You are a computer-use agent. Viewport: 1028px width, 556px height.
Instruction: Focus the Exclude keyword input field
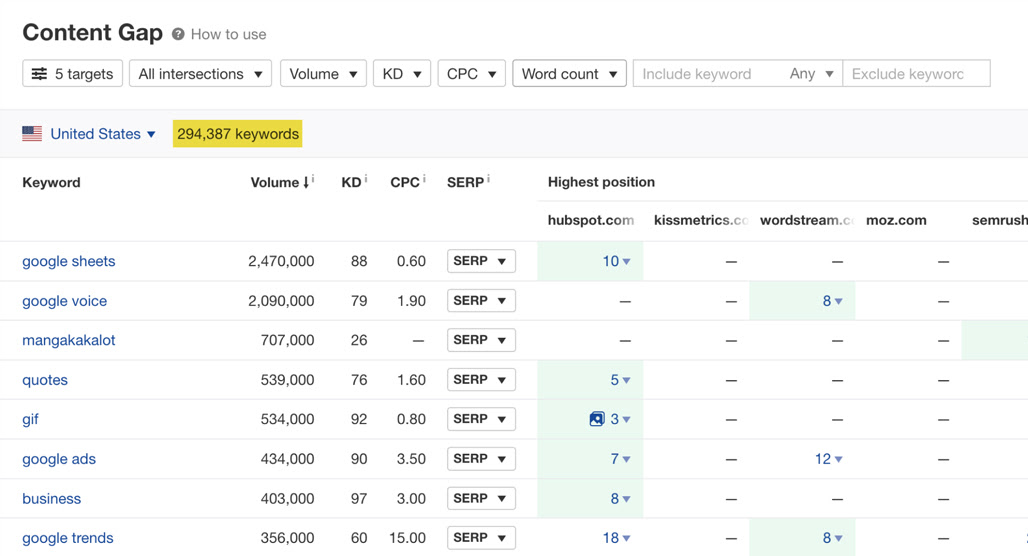916,73
